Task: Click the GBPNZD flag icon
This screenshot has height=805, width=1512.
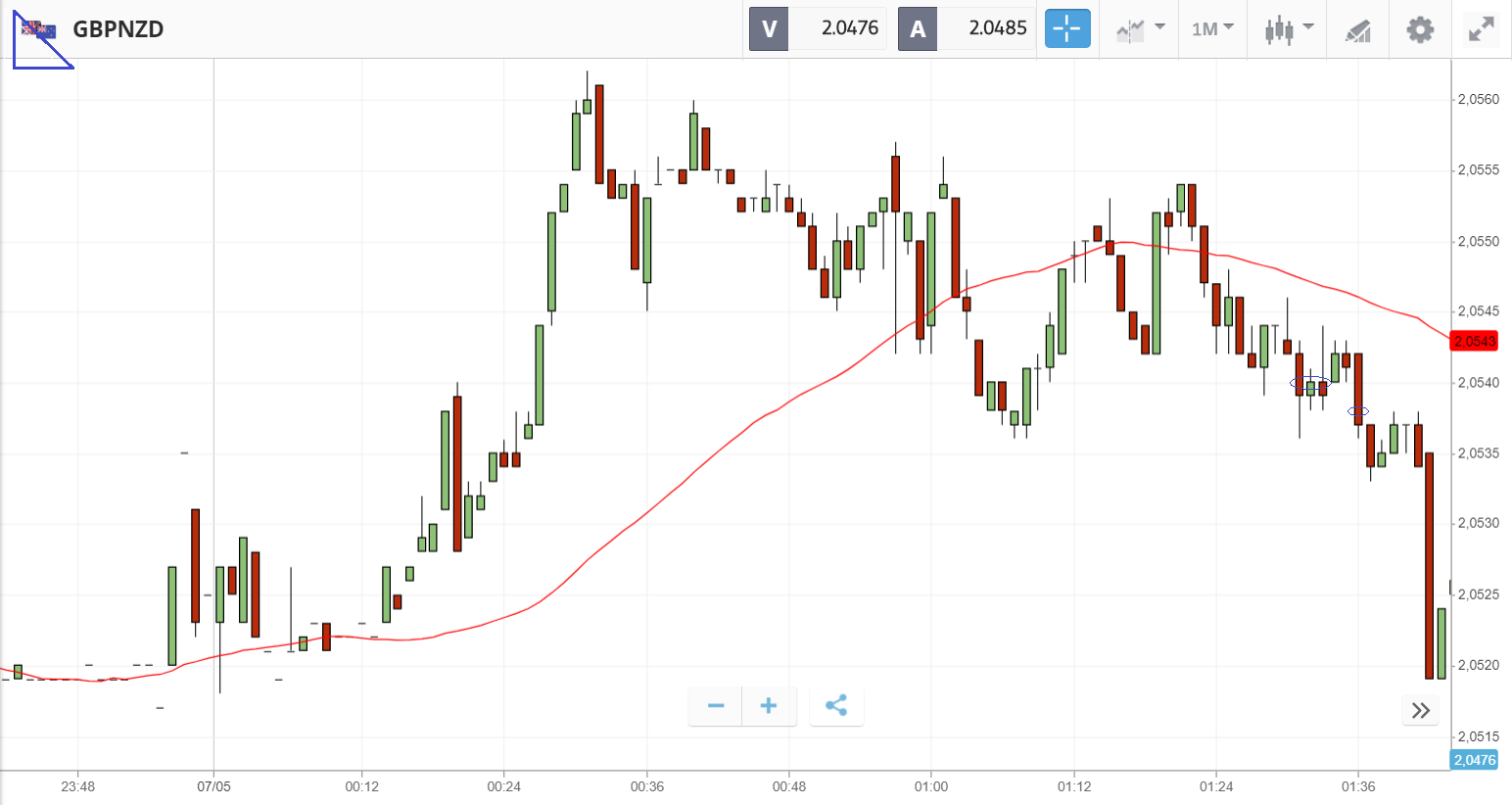Action: click(x=39, y=29)
